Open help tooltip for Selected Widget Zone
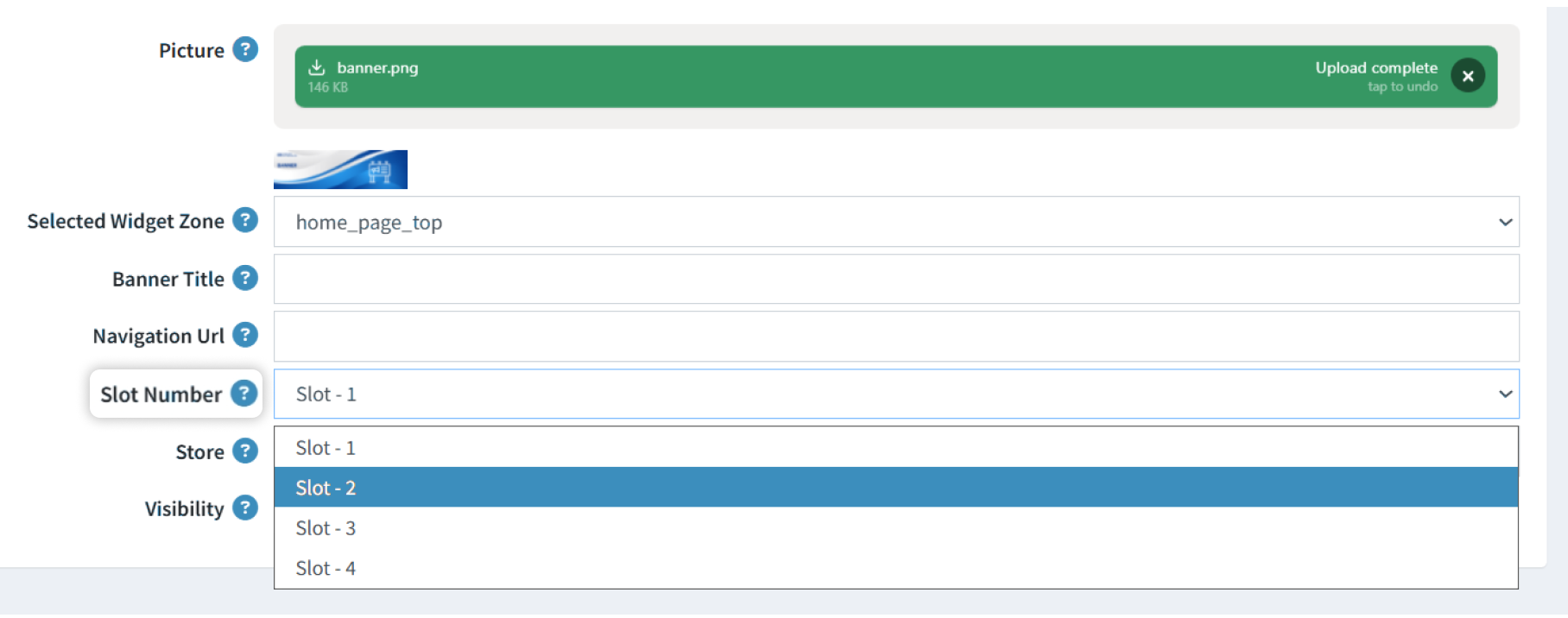 (x=245, y=220)
